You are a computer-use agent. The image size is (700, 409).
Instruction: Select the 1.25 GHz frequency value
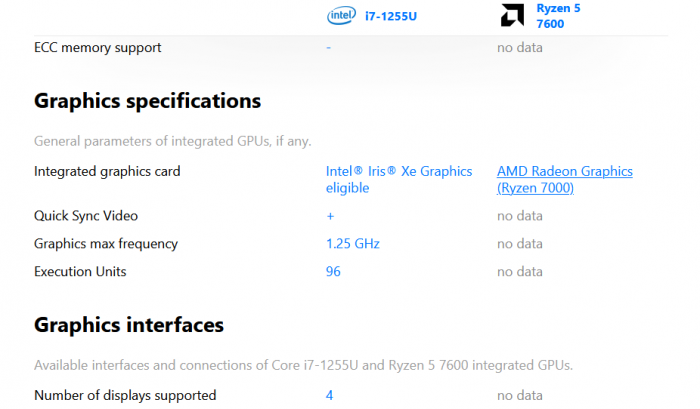[x=352, y=243]
